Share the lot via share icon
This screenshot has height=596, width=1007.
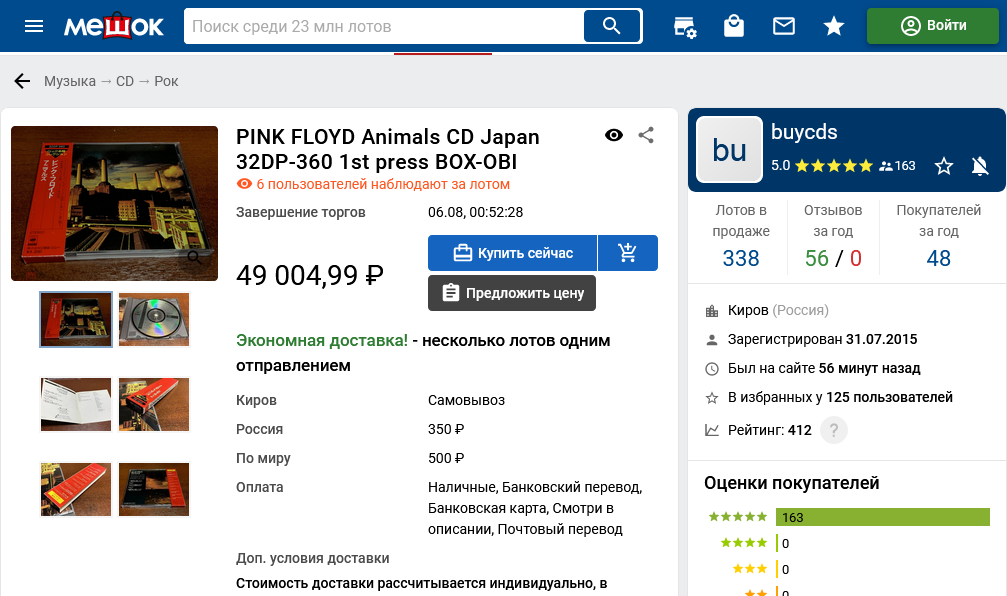646,135
